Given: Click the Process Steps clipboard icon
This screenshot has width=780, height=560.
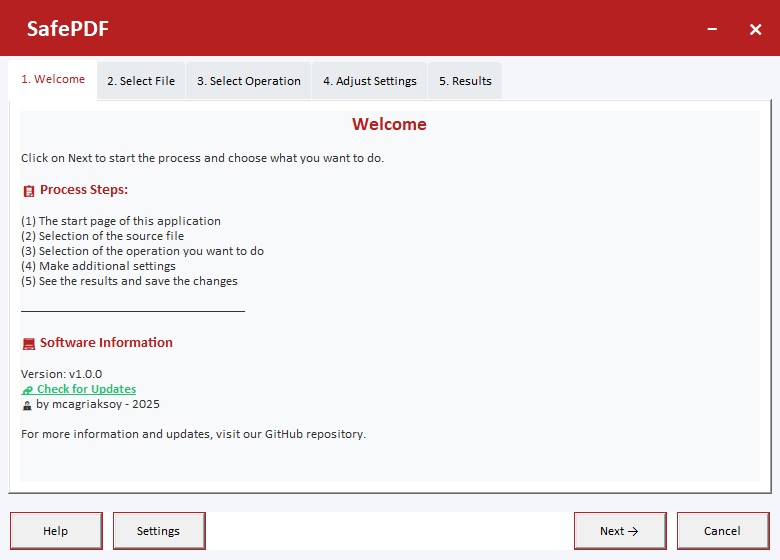Looking at the screenshot, I should tap(28, 190).
